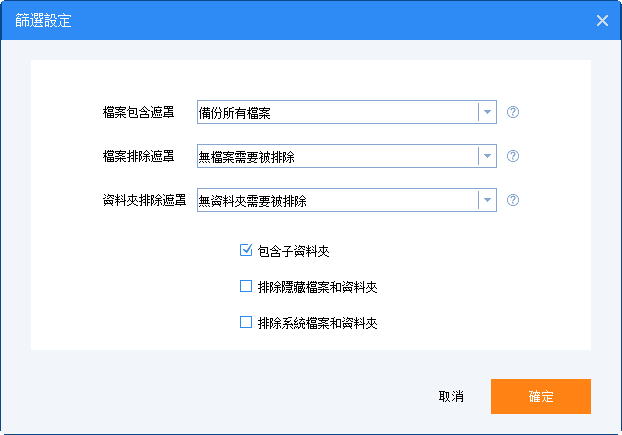Viewport: 622px width, 435px height.
Task: Click into the 無資料夾需要被排除 field
Action: coord(337,200)
